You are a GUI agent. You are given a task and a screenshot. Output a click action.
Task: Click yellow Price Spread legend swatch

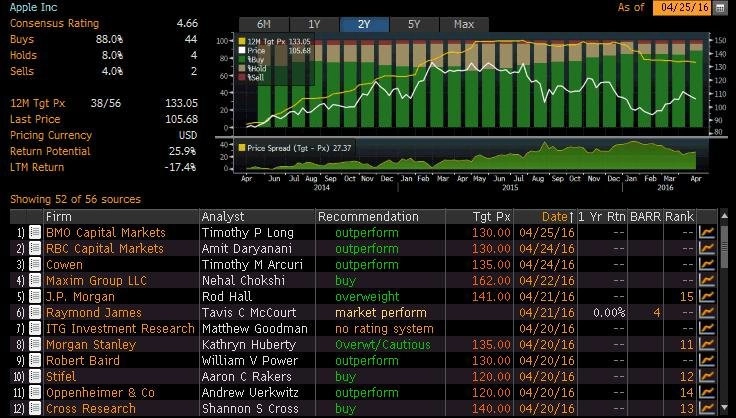242,148
